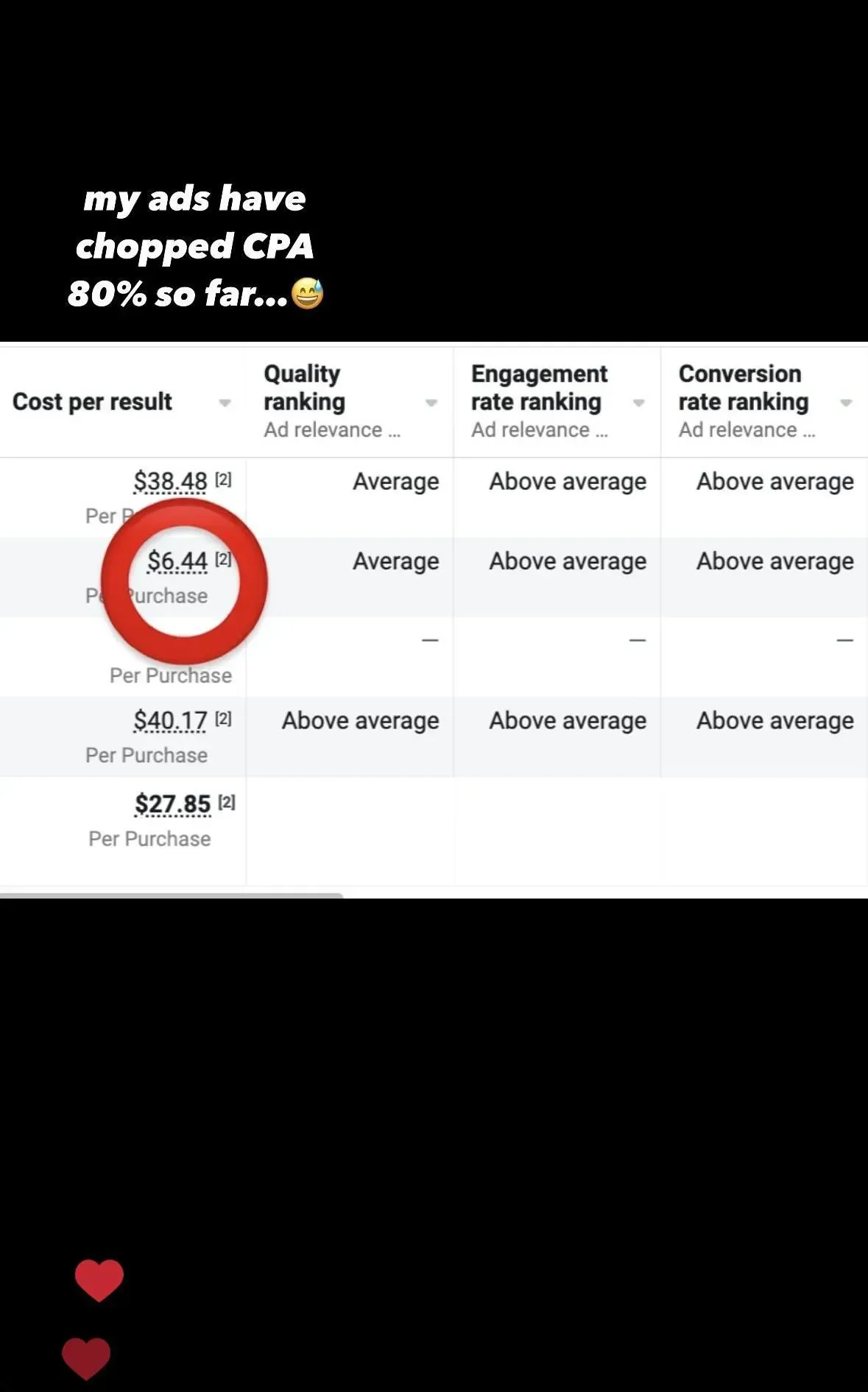This screenshot has height=1392, width=868.
Task: Select the Quality ranking column header
Action: point(304,387)
